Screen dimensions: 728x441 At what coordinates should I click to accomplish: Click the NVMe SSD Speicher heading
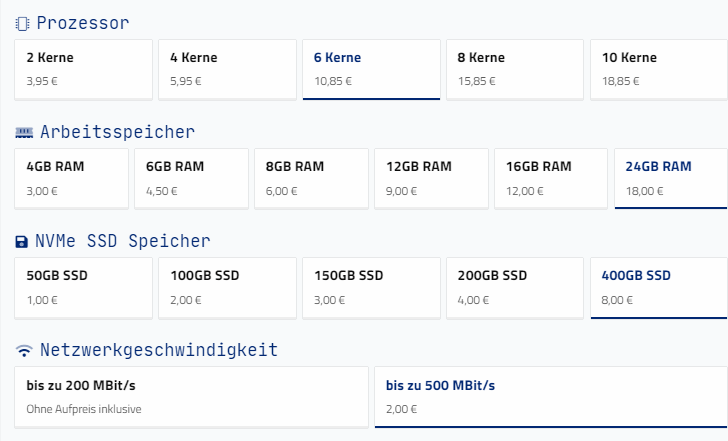click(123, 241)
